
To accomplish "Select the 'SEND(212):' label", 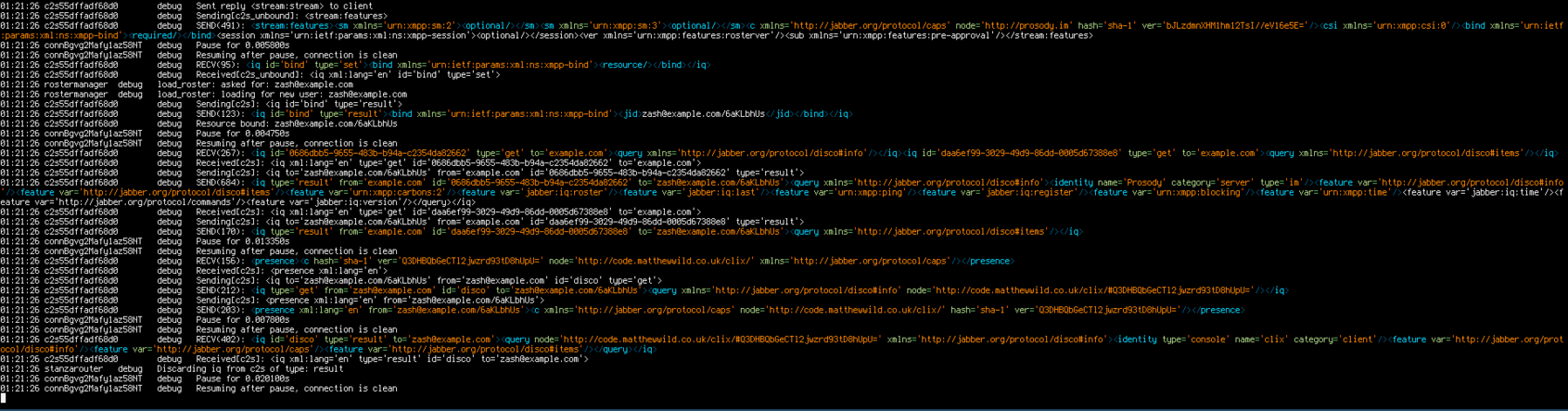I will click(x=221, y=290).
